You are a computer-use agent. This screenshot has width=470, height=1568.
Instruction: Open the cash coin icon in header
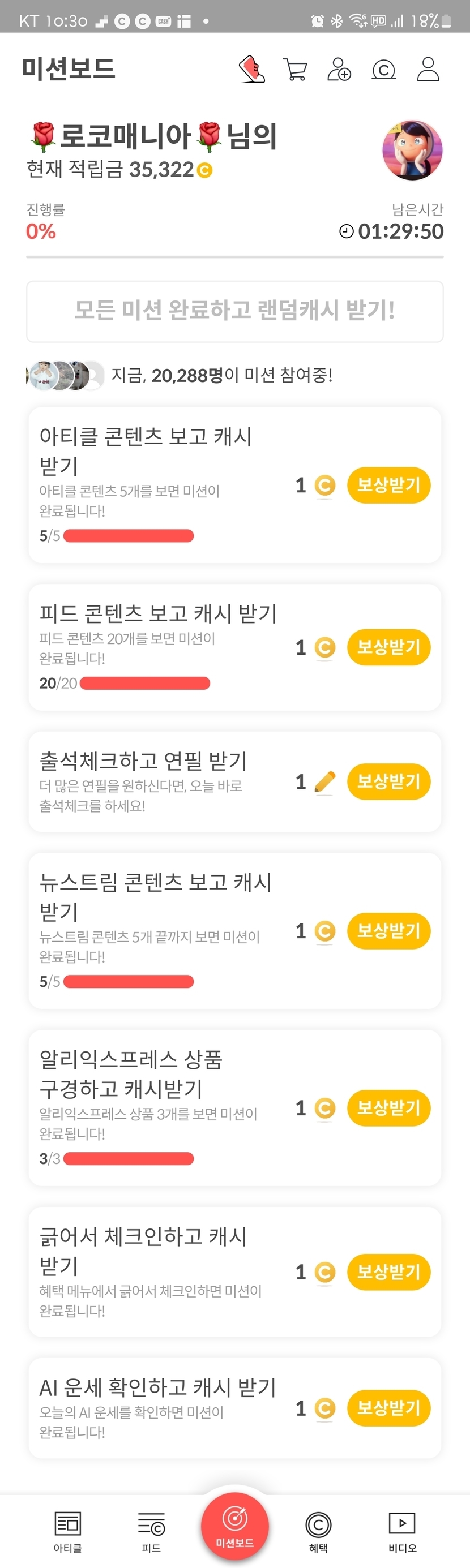383,70
